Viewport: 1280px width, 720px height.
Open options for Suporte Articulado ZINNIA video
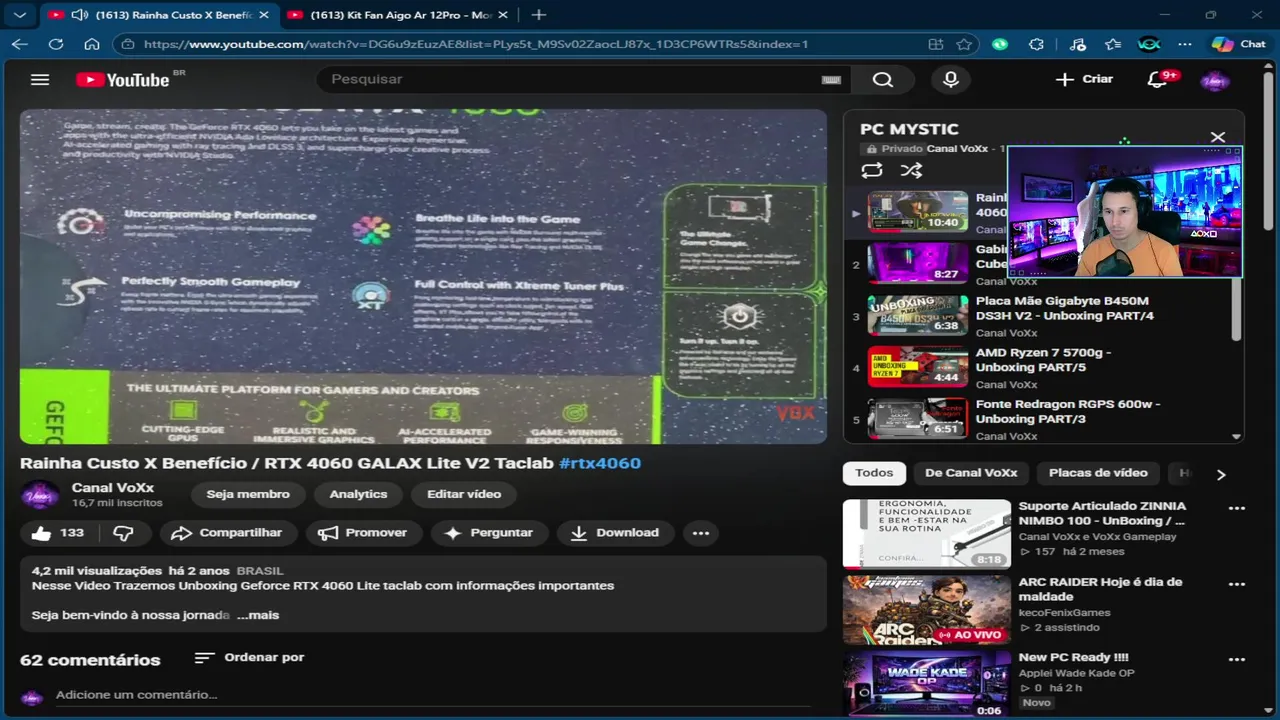(1237, 508)
